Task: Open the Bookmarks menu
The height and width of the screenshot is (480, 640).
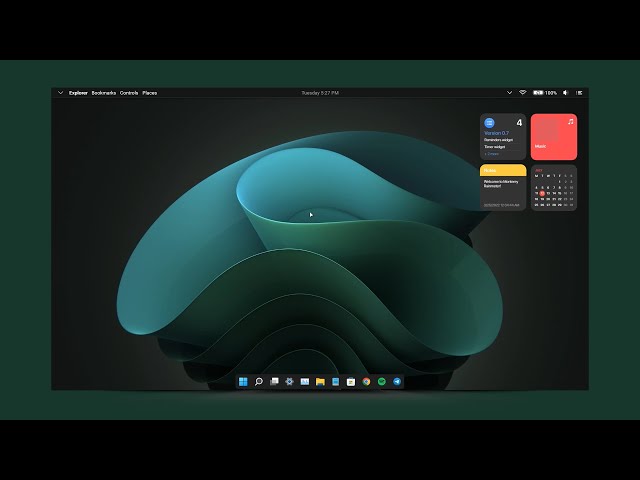Action: point(104,93)
